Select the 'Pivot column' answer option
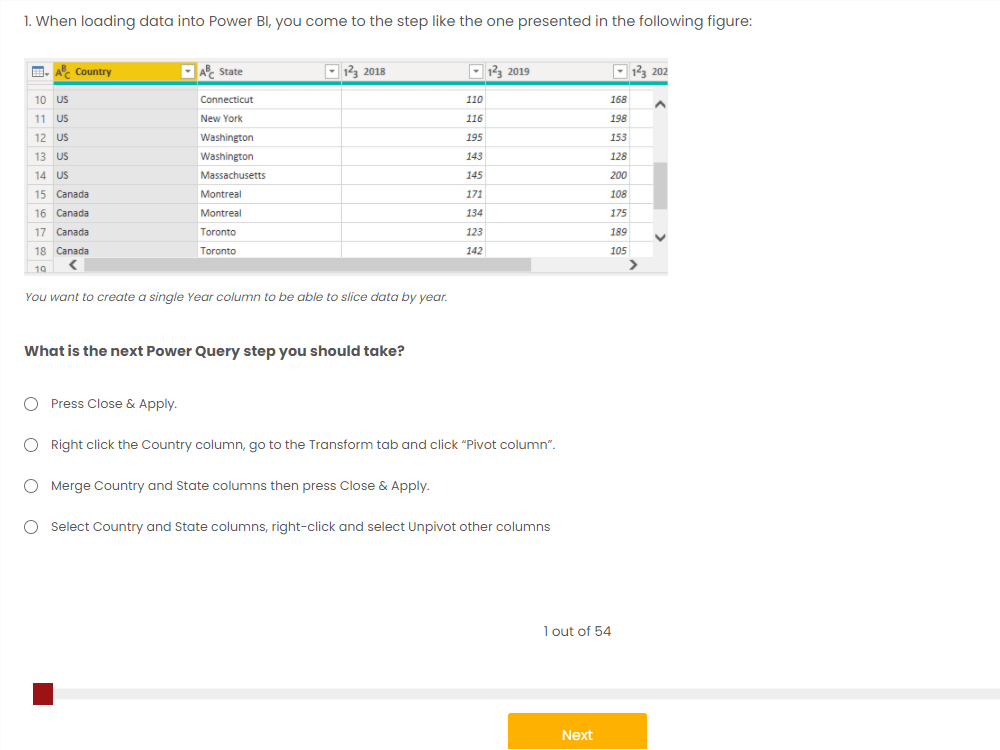The image size is (1000, 750). coord(30,445)
